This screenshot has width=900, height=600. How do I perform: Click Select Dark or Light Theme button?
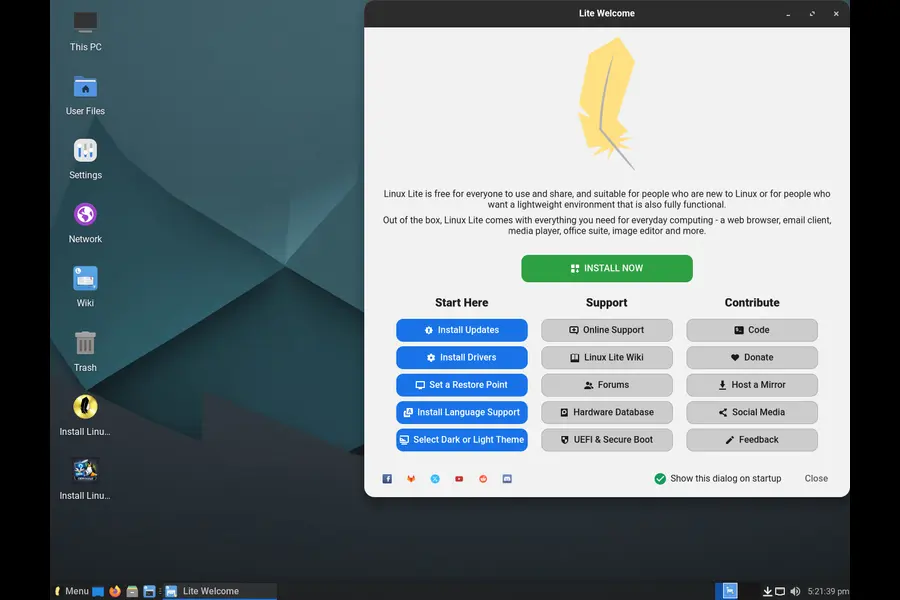(461, 440)
